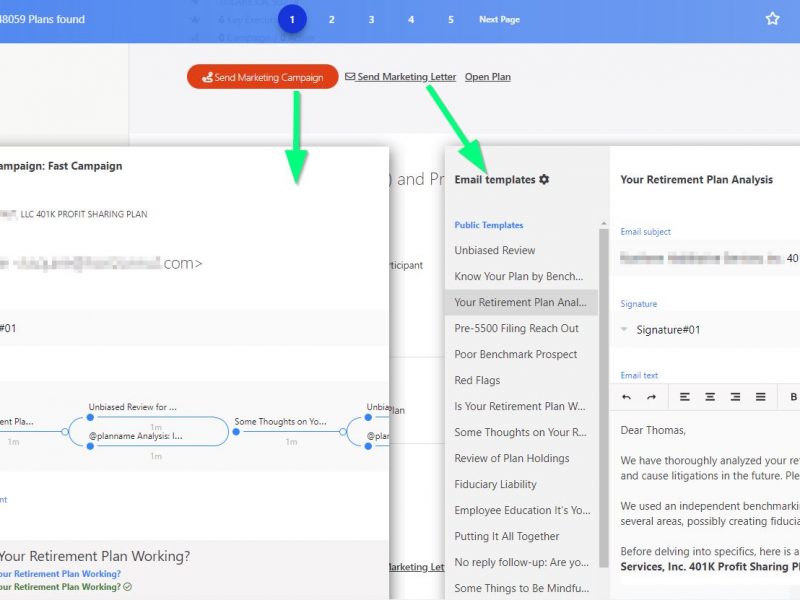Go to page 3 of results
The height and width of the screenshot is (600, 800).
pyautogui.click(x=371, y=19)
